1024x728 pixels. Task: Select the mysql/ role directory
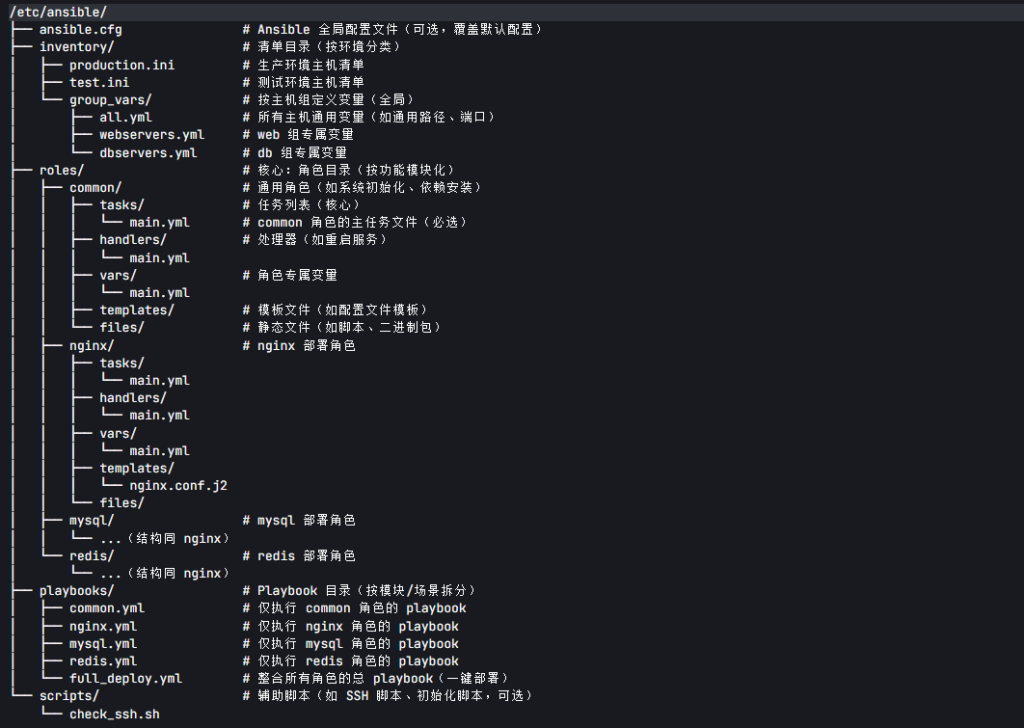(x=91, y=520)
